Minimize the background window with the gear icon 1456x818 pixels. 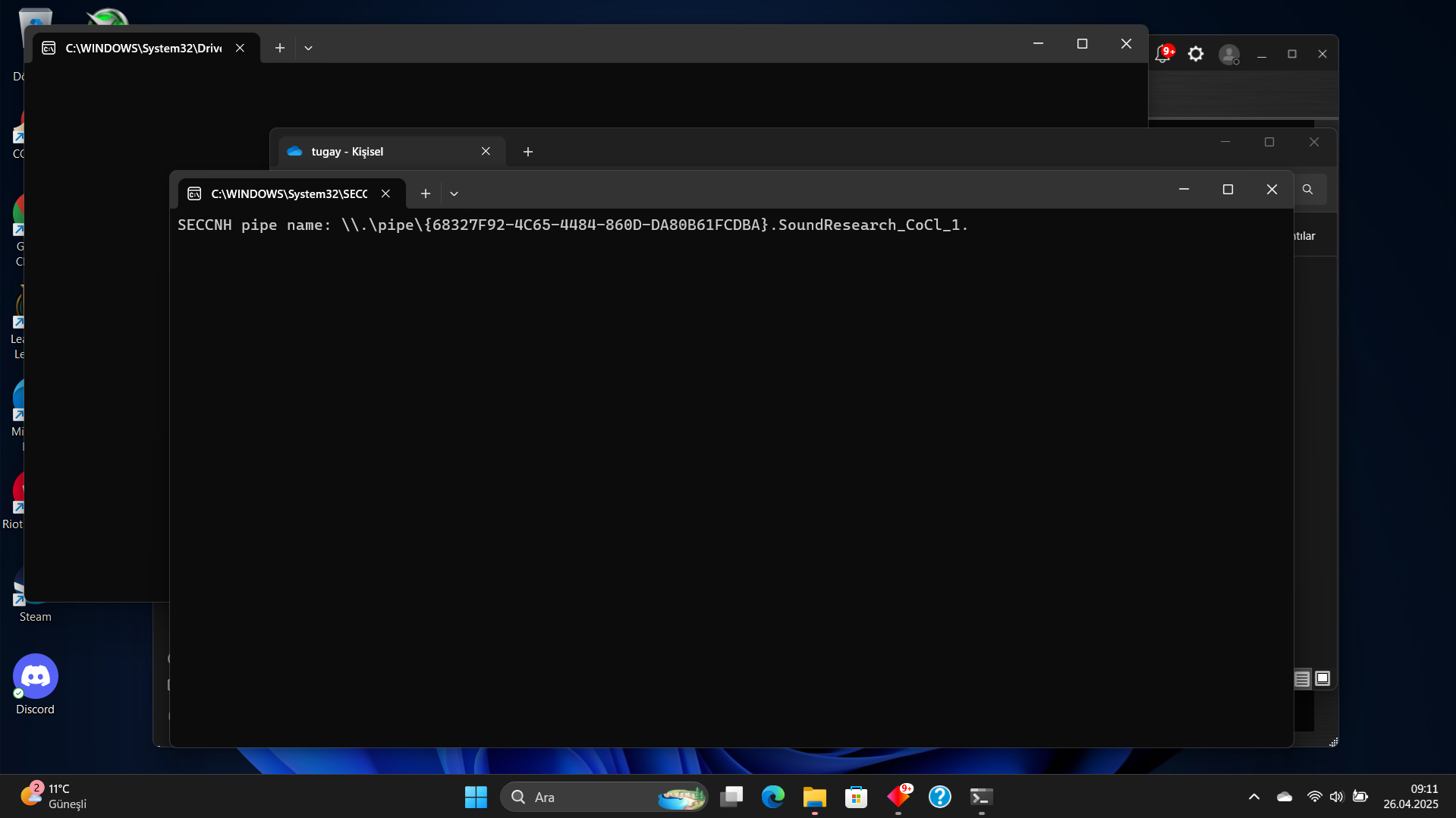point(1262,55)
